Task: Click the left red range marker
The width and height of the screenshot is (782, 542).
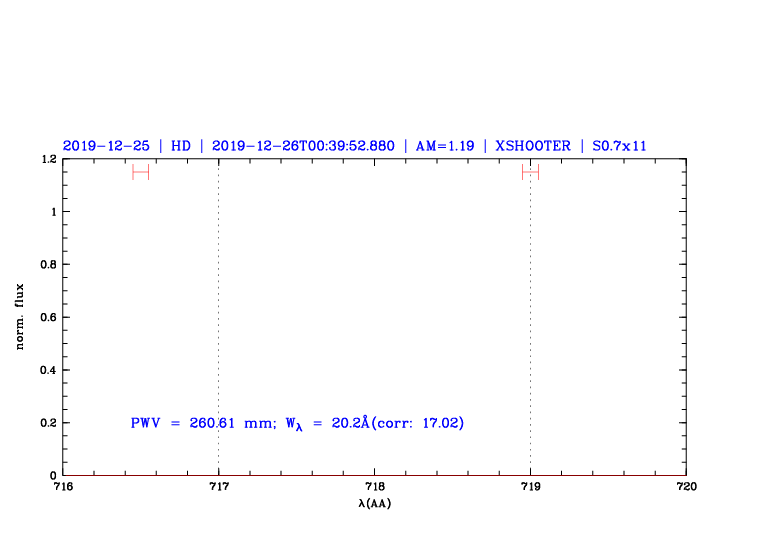Action: 140,172
